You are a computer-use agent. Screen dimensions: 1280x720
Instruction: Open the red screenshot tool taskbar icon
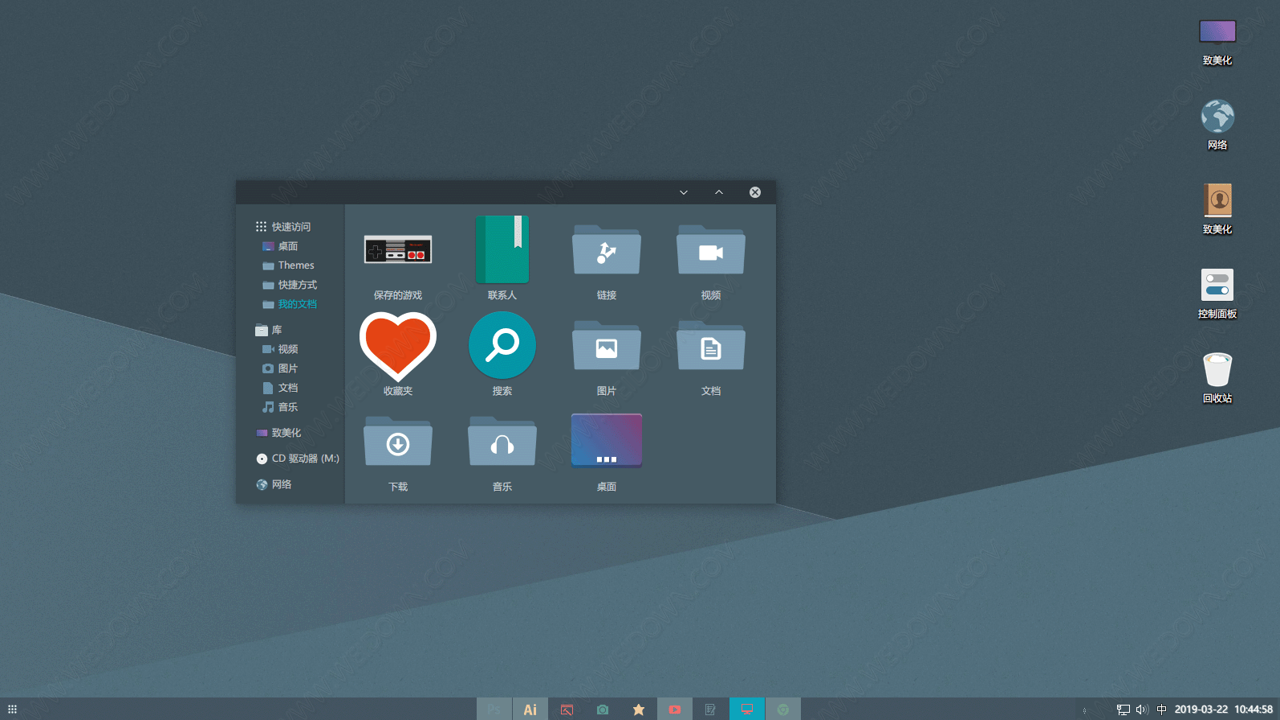click(566, 709)
